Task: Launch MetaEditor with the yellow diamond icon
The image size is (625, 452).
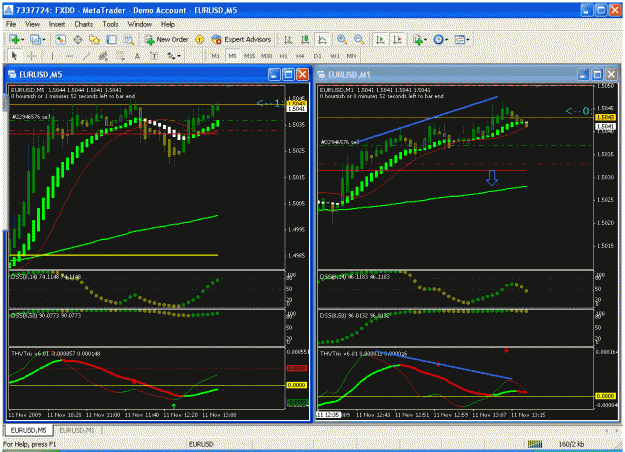Action: pos(199,39)
